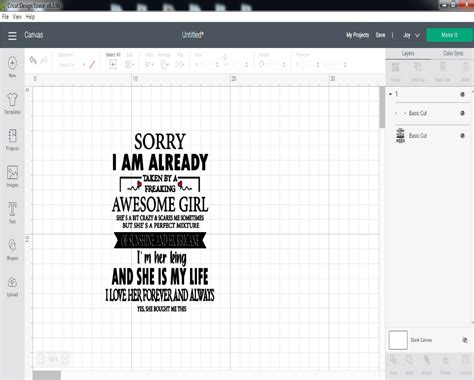The height and width of the screenshot is (380, 474).
Task: Click the Select All toolbar icon
Action: point(113,64)
